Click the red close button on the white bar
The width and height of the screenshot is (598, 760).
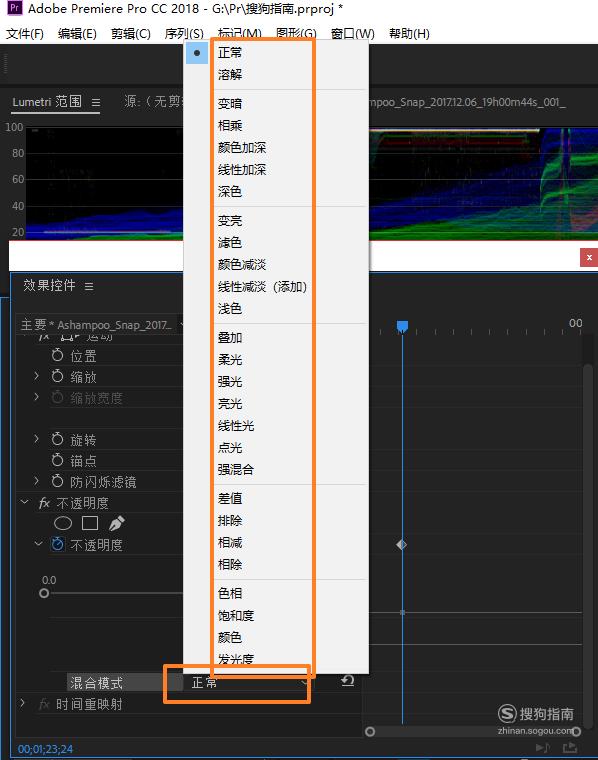[x=589, y=257]
